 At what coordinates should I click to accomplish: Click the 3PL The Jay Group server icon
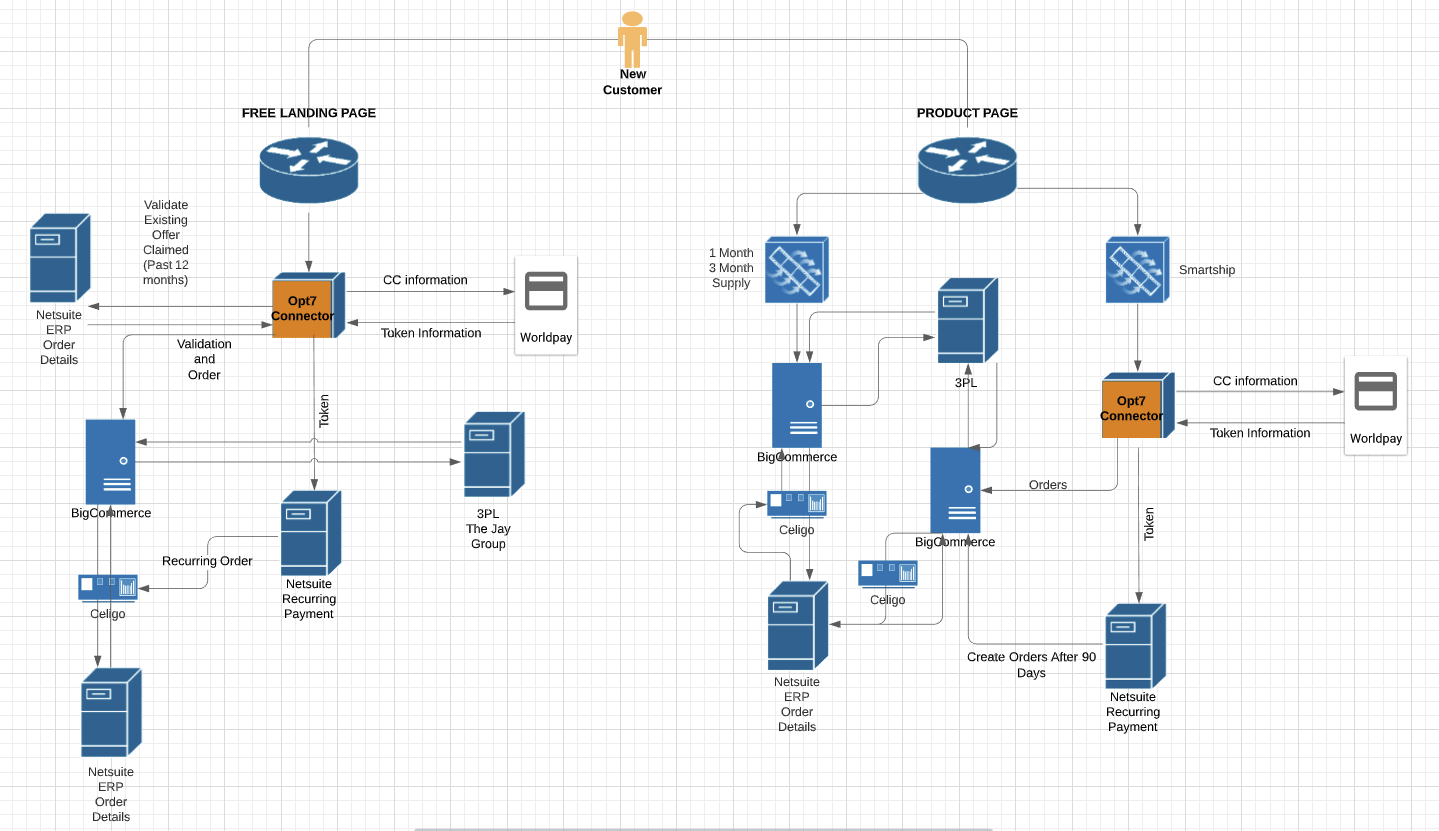point(494,455)
